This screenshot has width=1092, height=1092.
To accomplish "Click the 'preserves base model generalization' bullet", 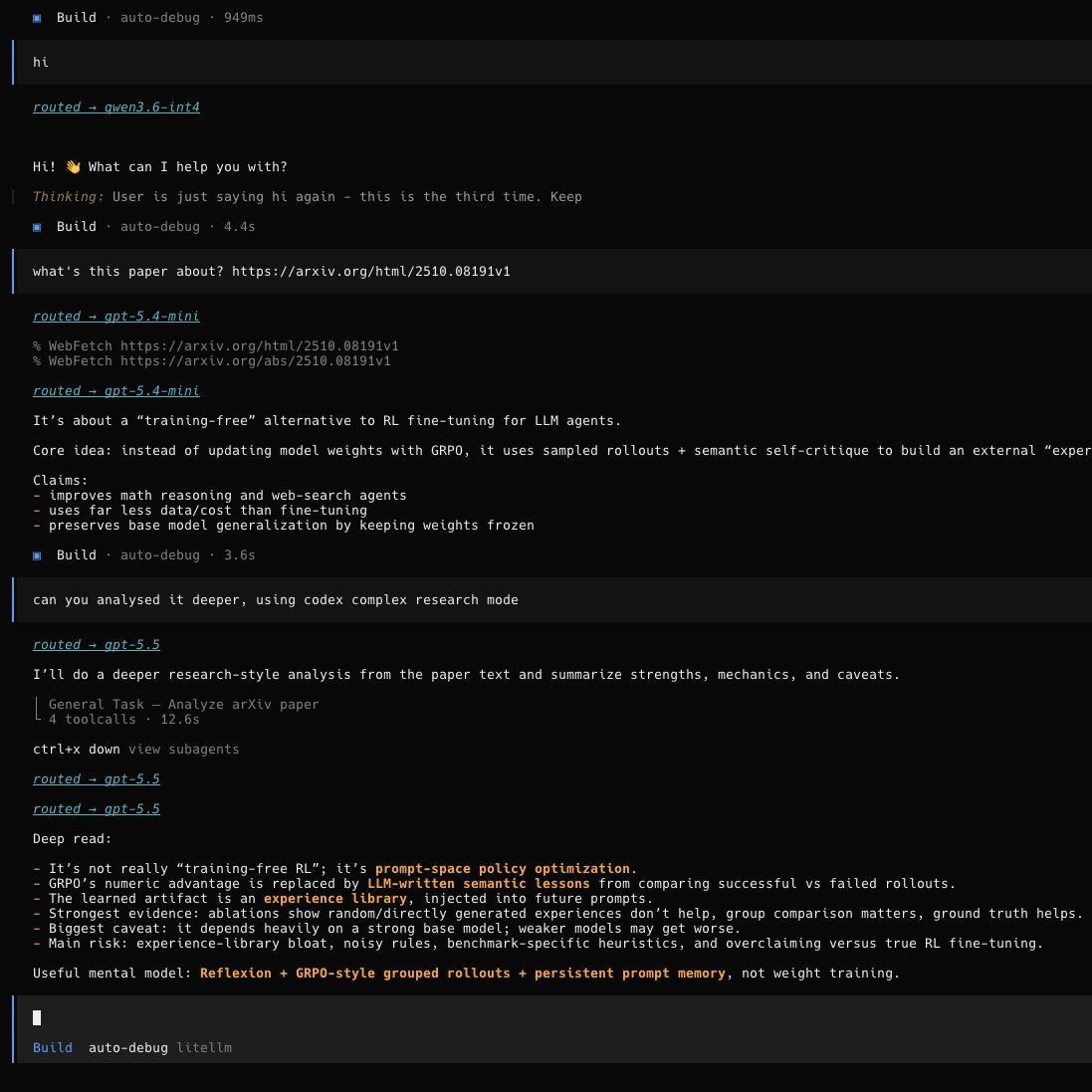I will click(x=284, y=526).
